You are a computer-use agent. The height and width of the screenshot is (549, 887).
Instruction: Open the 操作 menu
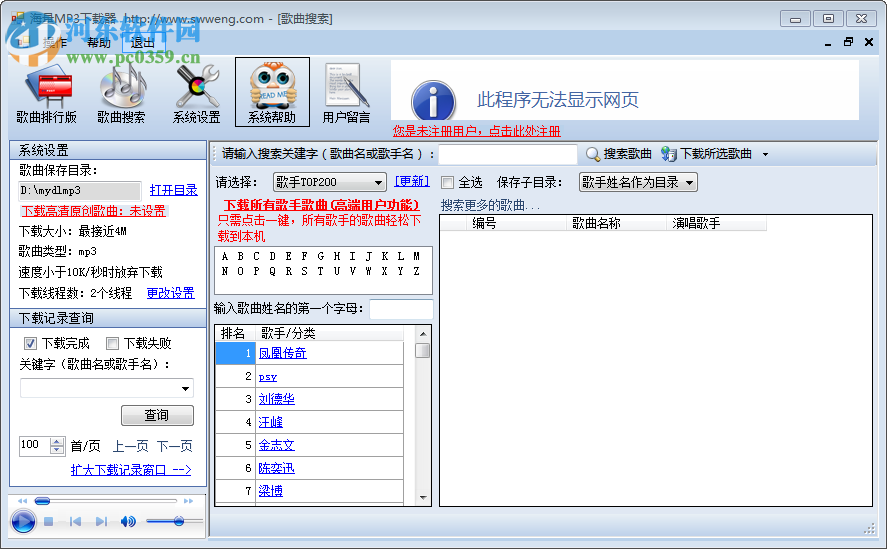point(55,43)
